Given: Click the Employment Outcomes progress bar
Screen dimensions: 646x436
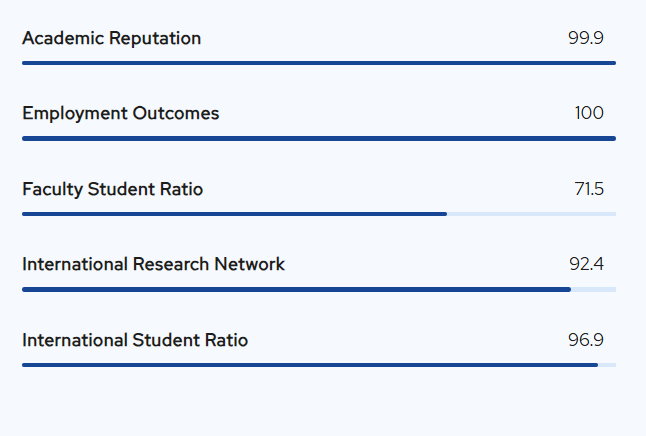Looking at the screenshot, I should [318, 138].
